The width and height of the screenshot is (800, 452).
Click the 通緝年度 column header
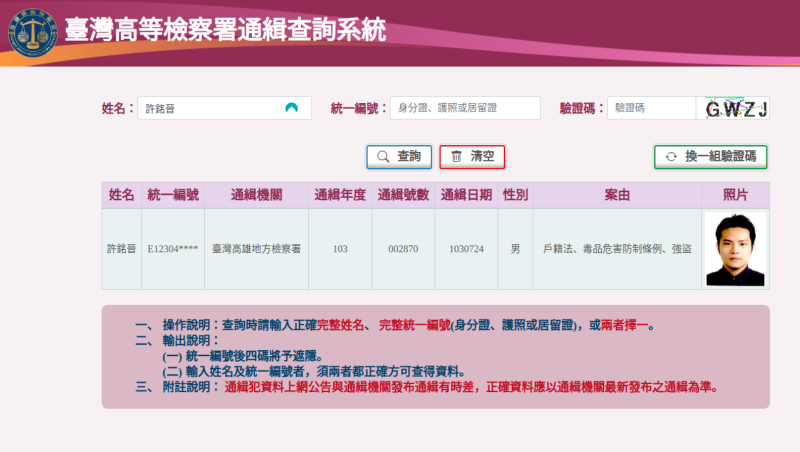pyautogui.click(x=340, y=194)
